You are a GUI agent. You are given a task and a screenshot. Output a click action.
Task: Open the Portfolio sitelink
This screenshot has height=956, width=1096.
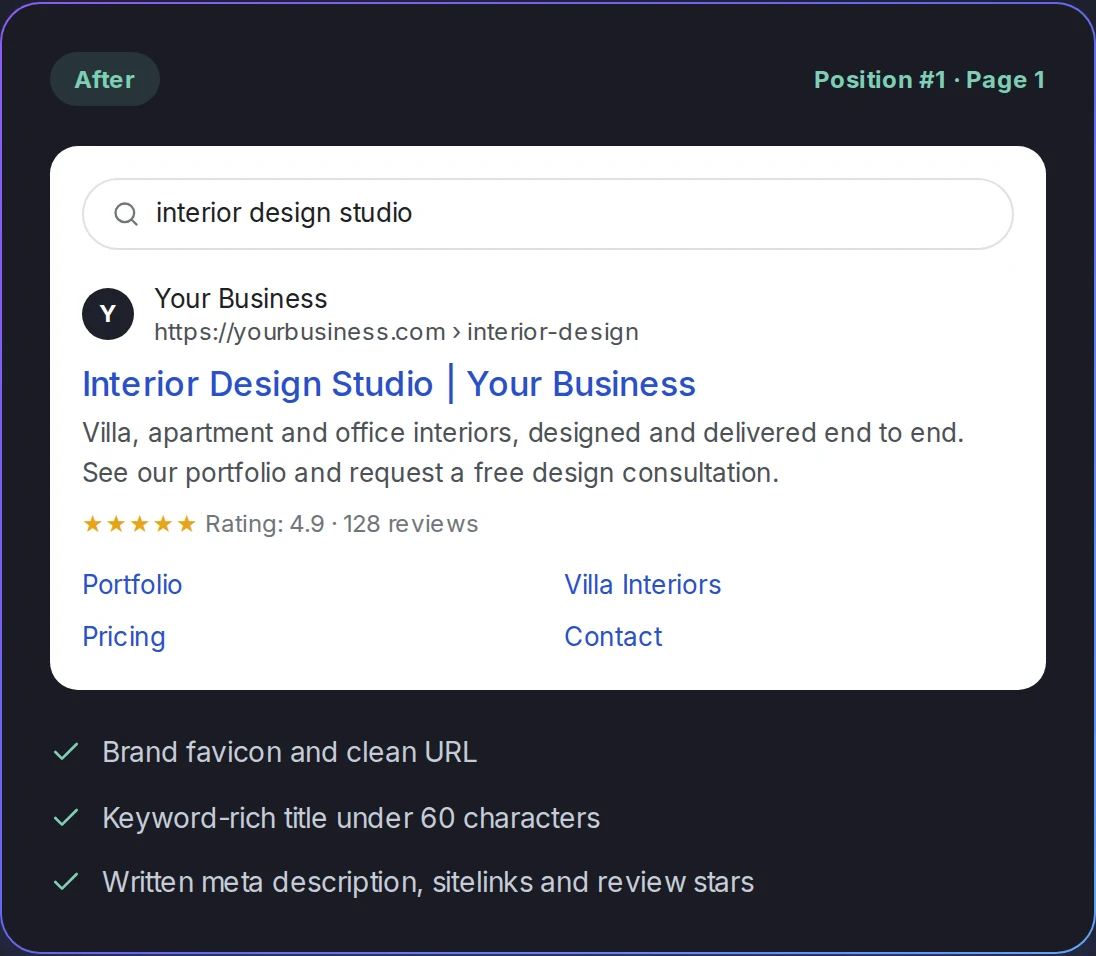pos(132,584)
